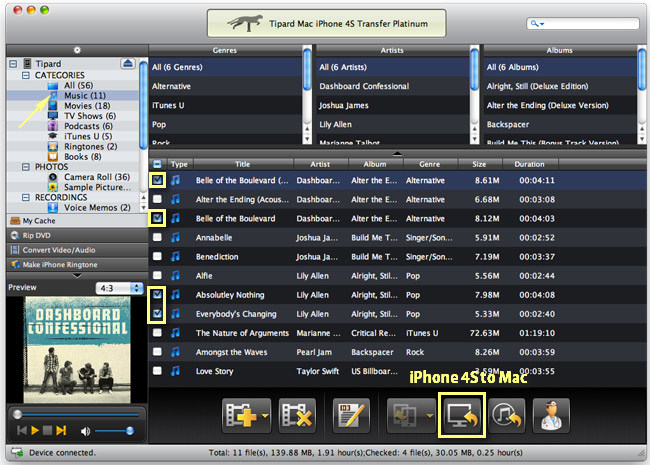Collapse the Tipard device tree node
Screen dimensions: 650x465
tap(13, 63)
